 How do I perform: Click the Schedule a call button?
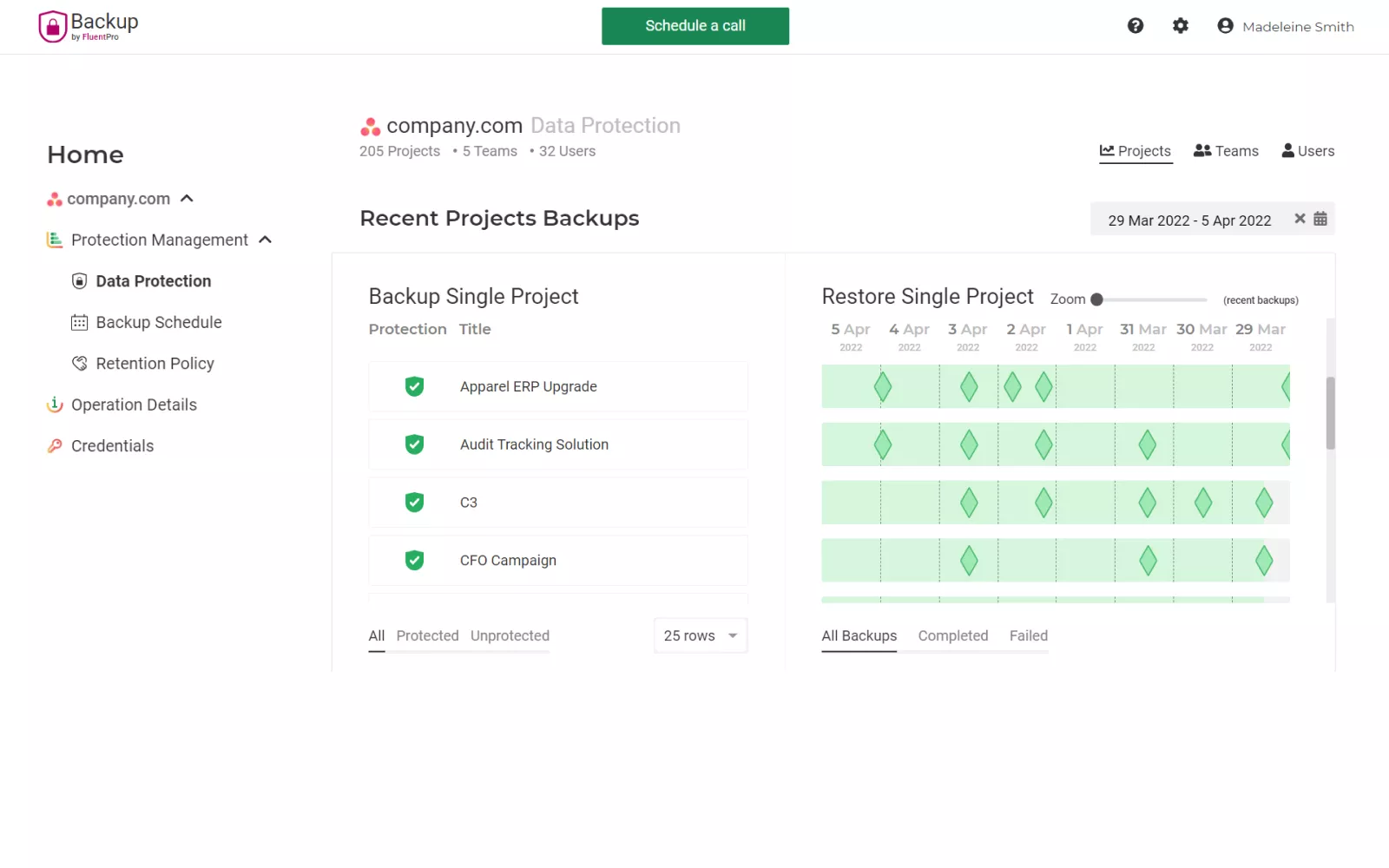click(x=694, y=26)
